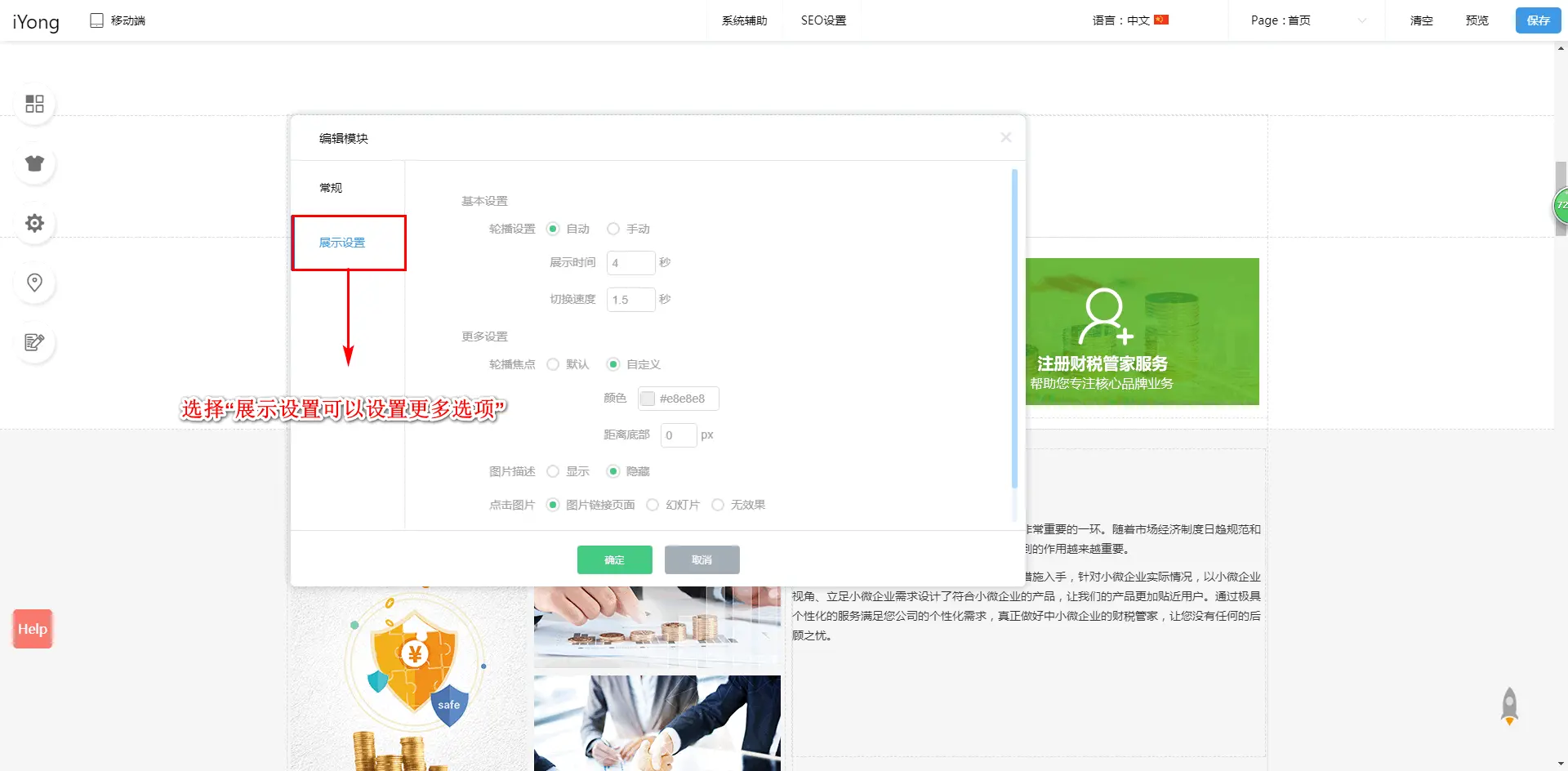1568x771 pixels.
Task: Choose 默认 for 轮播焦点
Action: click(553, 364)
